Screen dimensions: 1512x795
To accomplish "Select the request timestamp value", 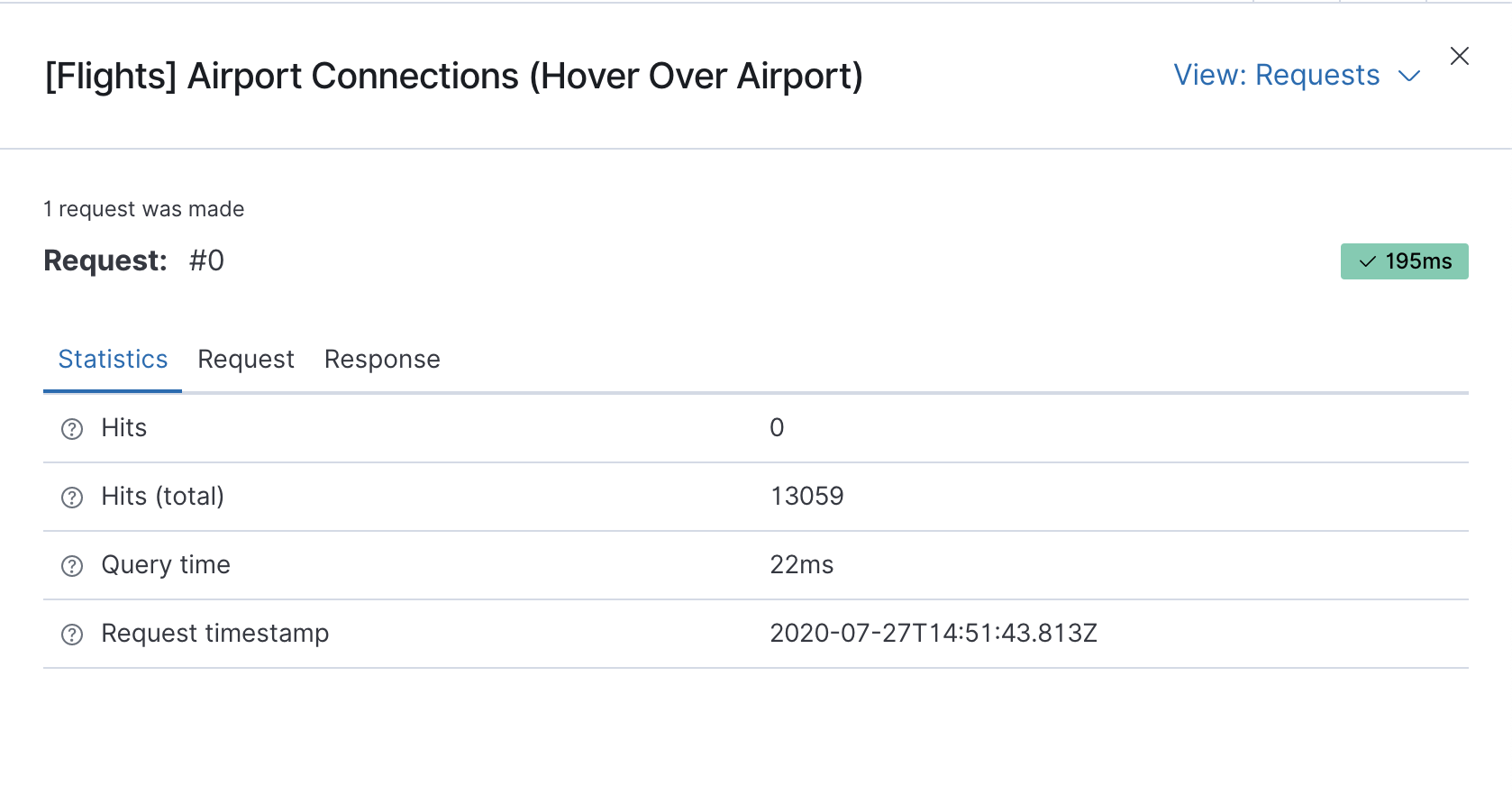I will point(933,634).
